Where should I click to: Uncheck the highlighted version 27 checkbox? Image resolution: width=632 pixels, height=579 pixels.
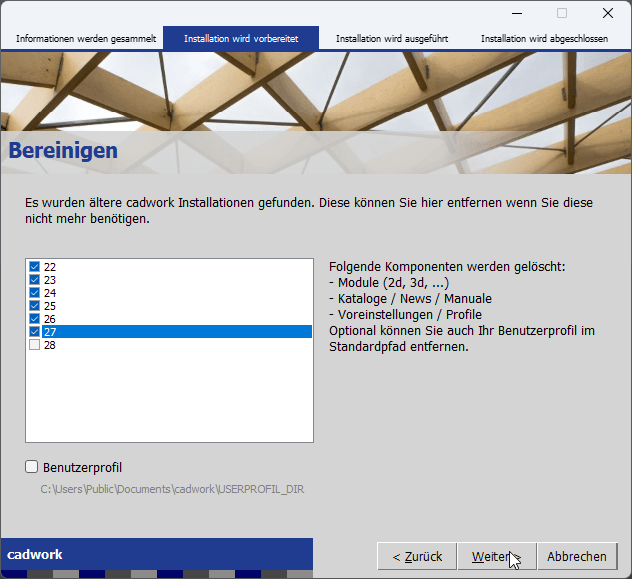35,332
